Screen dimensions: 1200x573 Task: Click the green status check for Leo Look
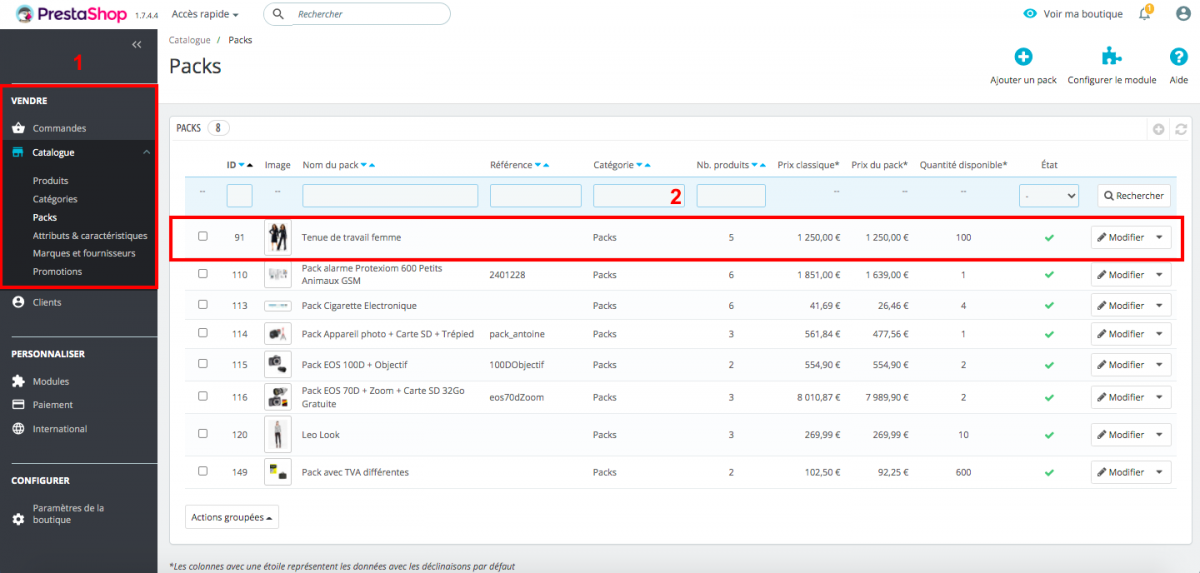pos(1049,435)
